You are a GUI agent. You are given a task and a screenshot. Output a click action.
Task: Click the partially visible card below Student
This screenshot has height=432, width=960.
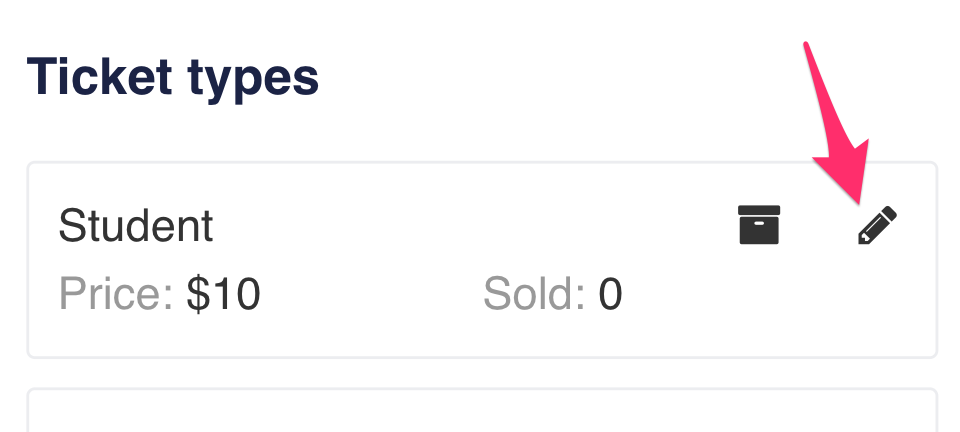tap(480, 412)
